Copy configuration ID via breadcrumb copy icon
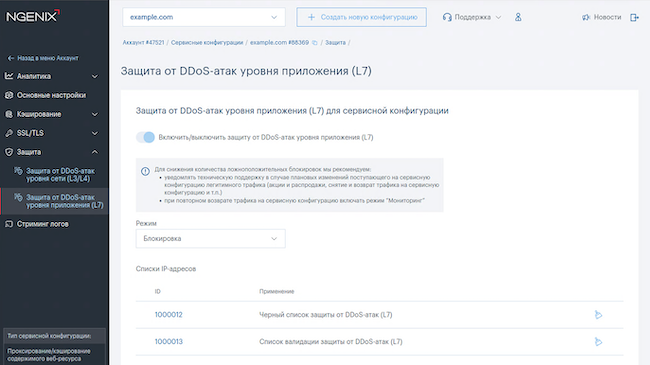Screen dimensions: 650x365 pos(315,43)
